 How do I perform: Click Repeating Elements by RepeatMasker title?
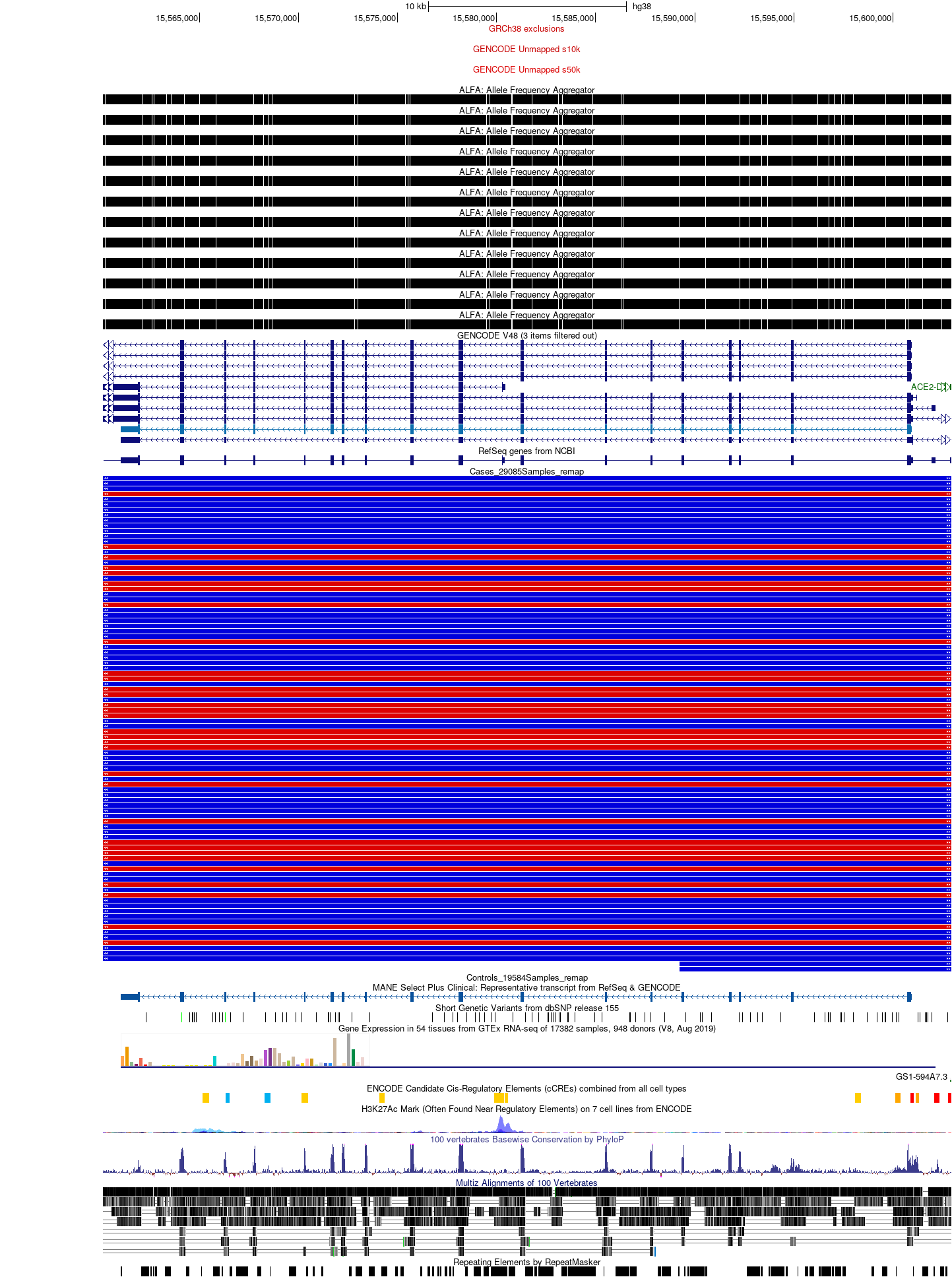tap(526, 1262)
